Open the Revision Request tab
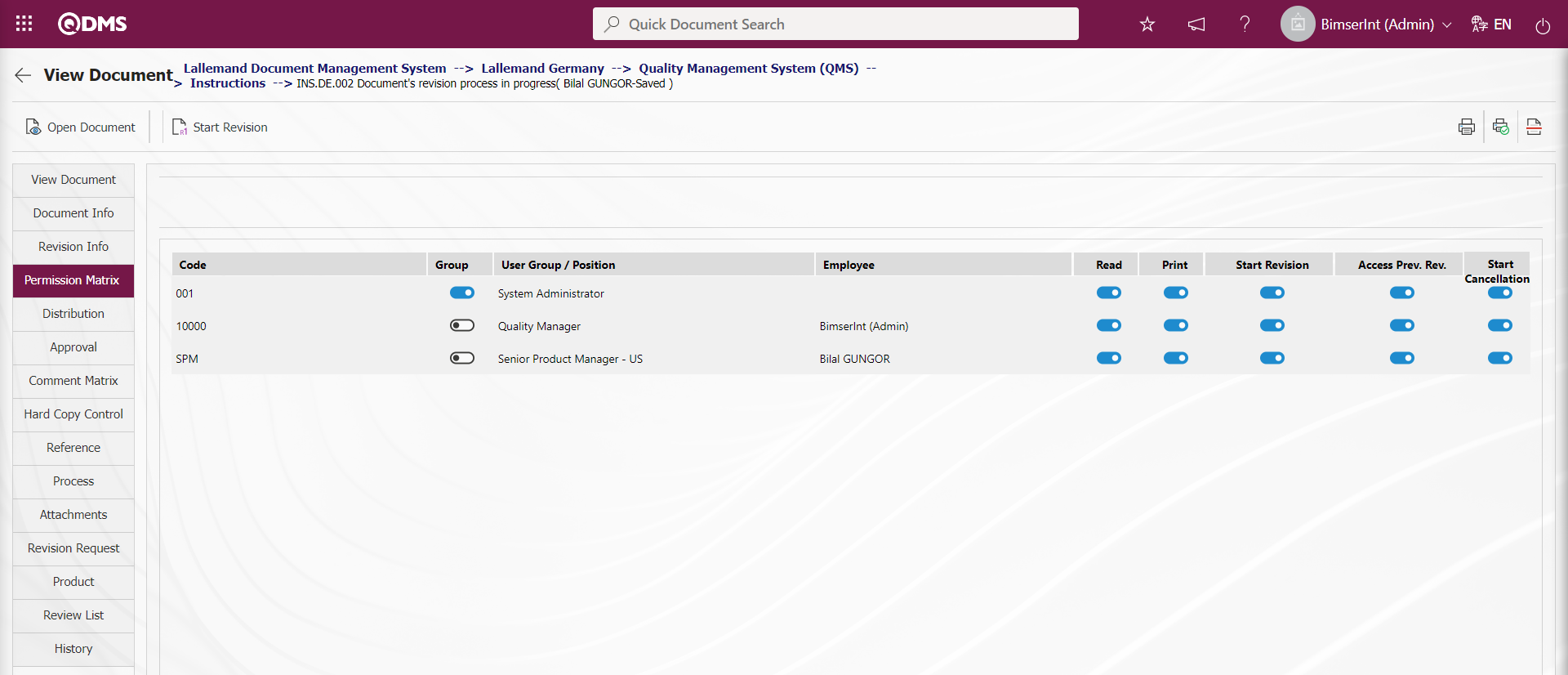The height and width of the screenshot is (675, 1568). coord(73,548)
